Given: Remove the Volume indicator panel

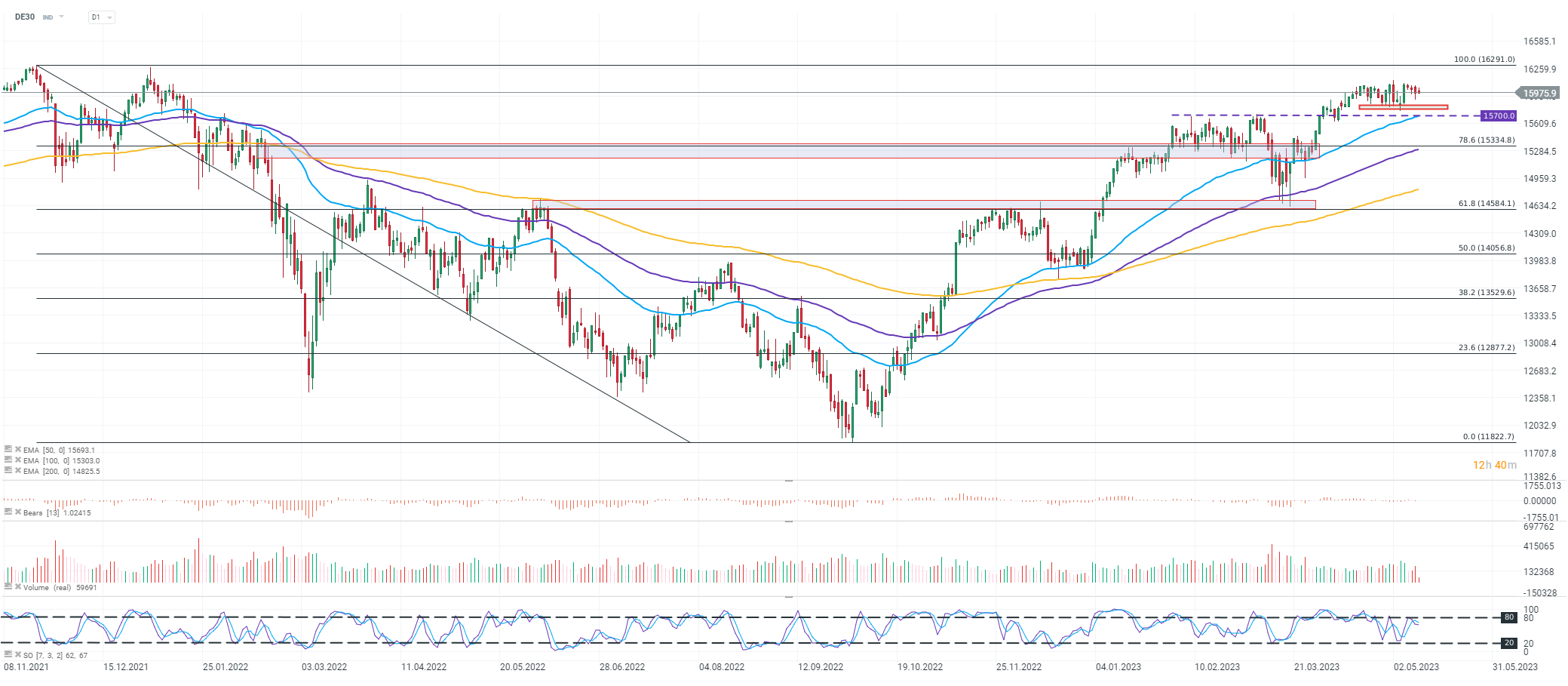Looking at the screenshot, I should (x=18, y=587).
